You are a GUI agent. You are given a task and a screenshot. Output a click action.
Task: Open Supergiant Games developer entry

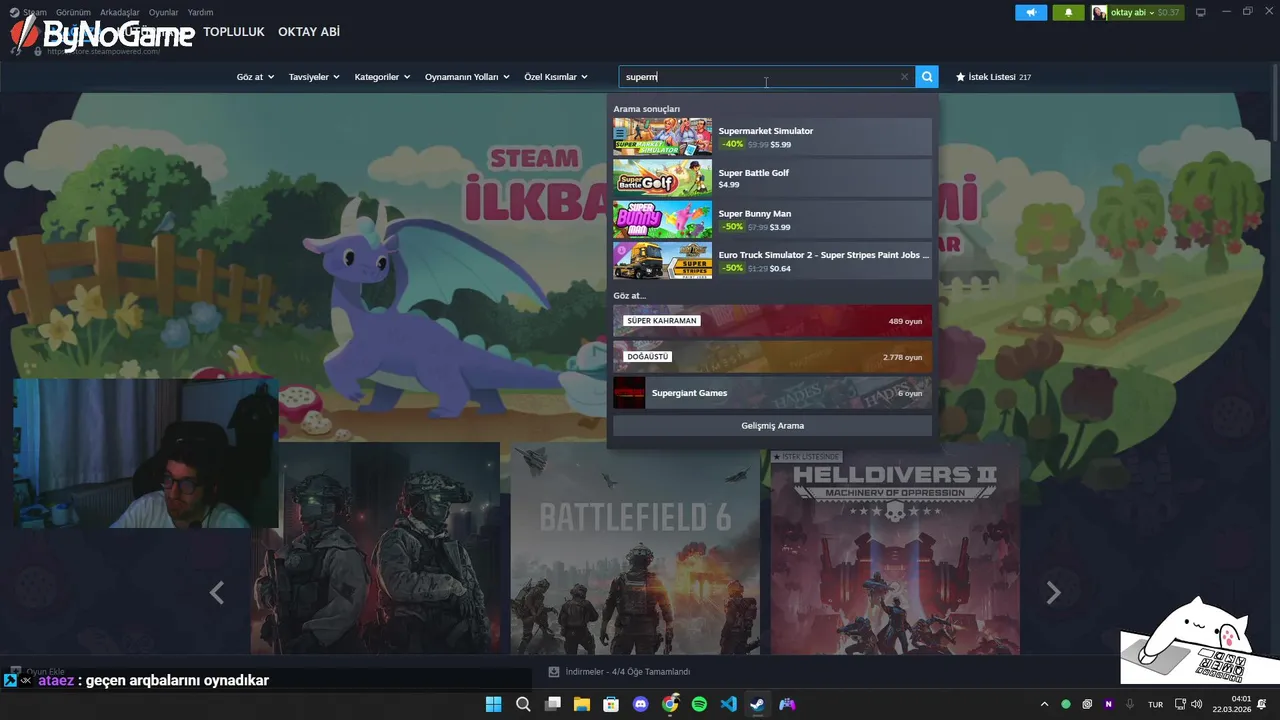click(x=772, y=393)
